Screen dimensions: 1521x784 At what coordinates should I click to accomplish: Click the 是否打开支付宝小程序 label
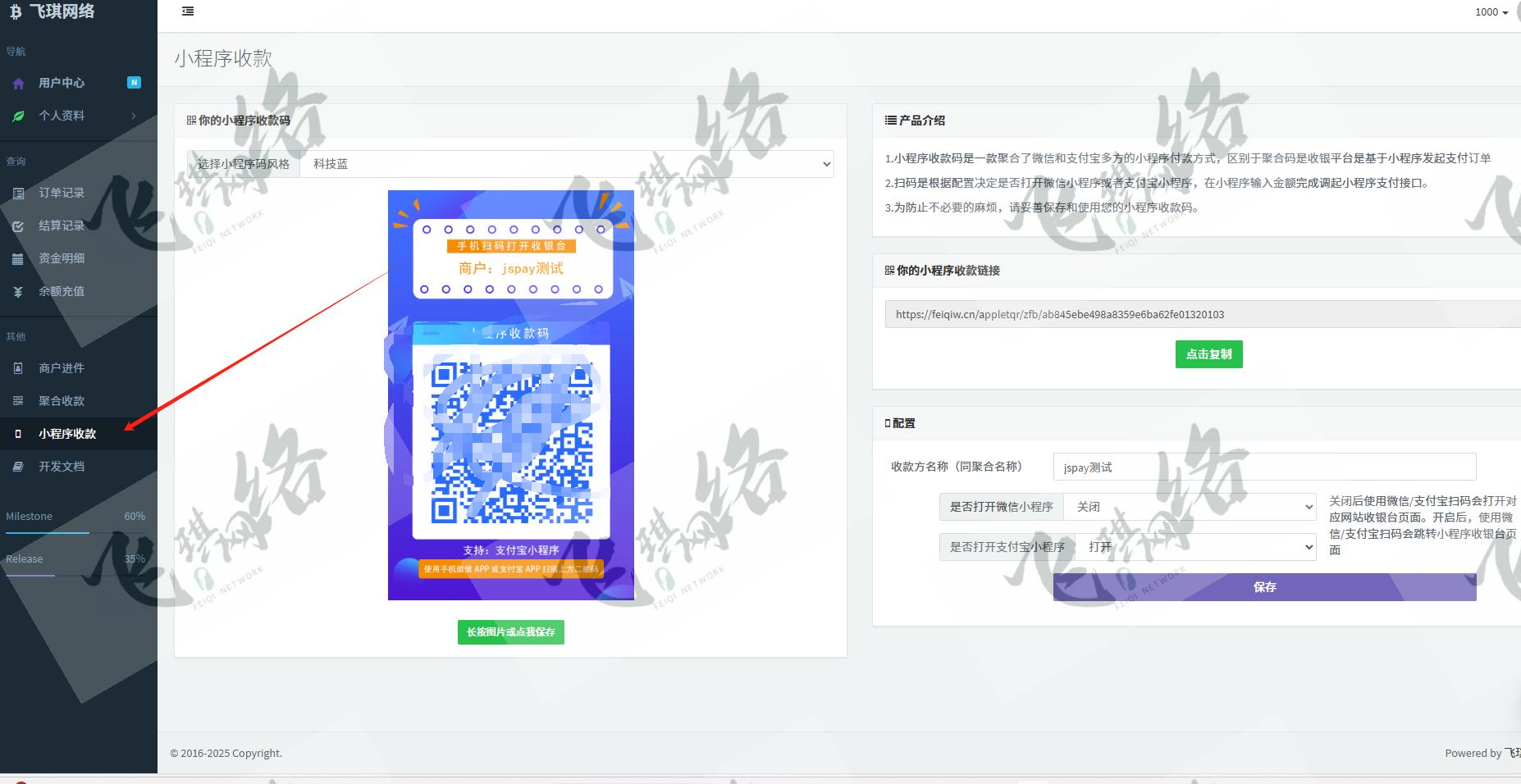coord(1007,547)
